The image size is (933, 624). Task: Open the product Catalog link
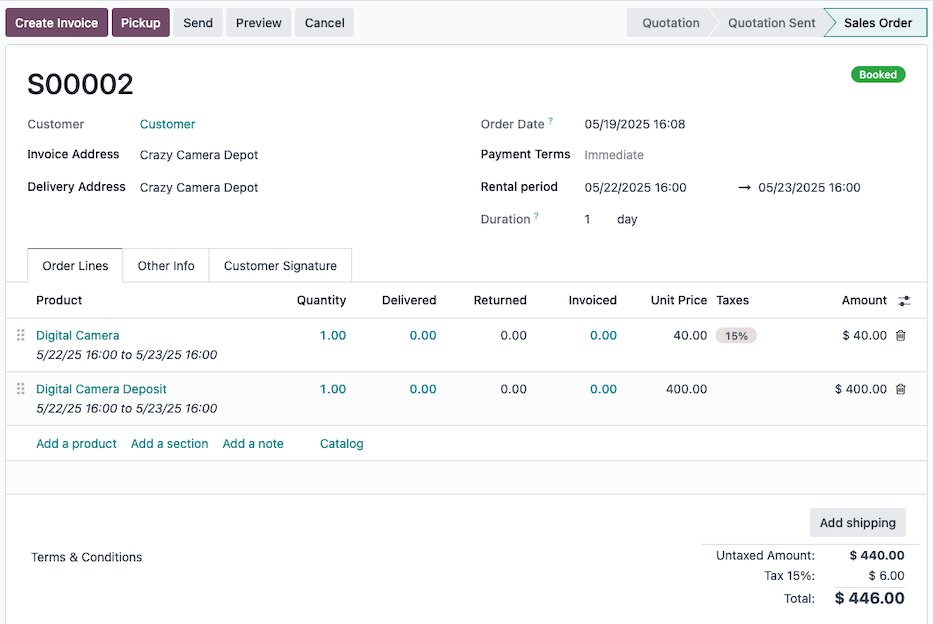click(x=341, y=444)
